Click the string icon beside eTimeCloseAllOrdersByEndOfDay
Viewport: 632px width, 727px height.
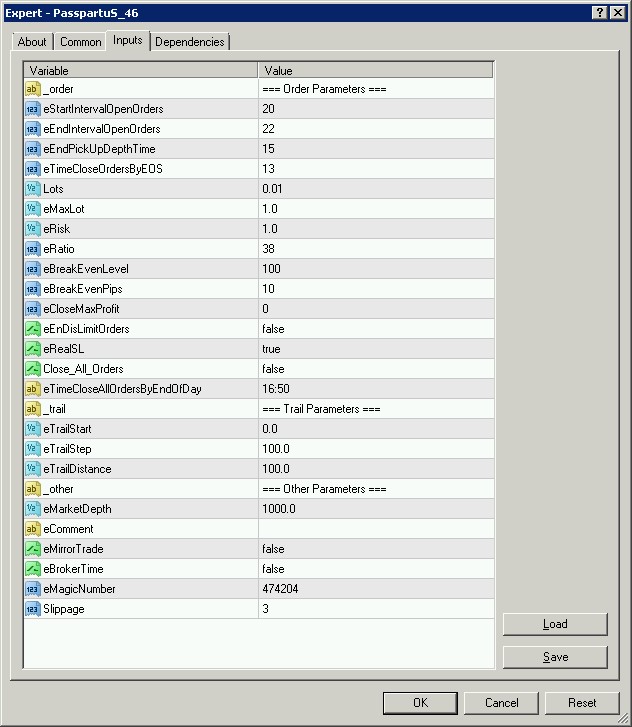32,389
